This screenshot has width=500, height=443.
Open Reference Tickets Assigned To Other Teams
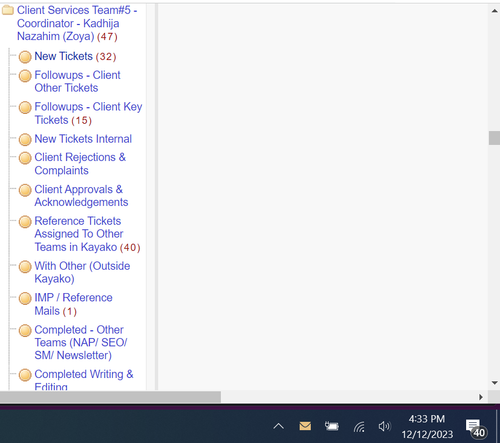pos(87,234)
